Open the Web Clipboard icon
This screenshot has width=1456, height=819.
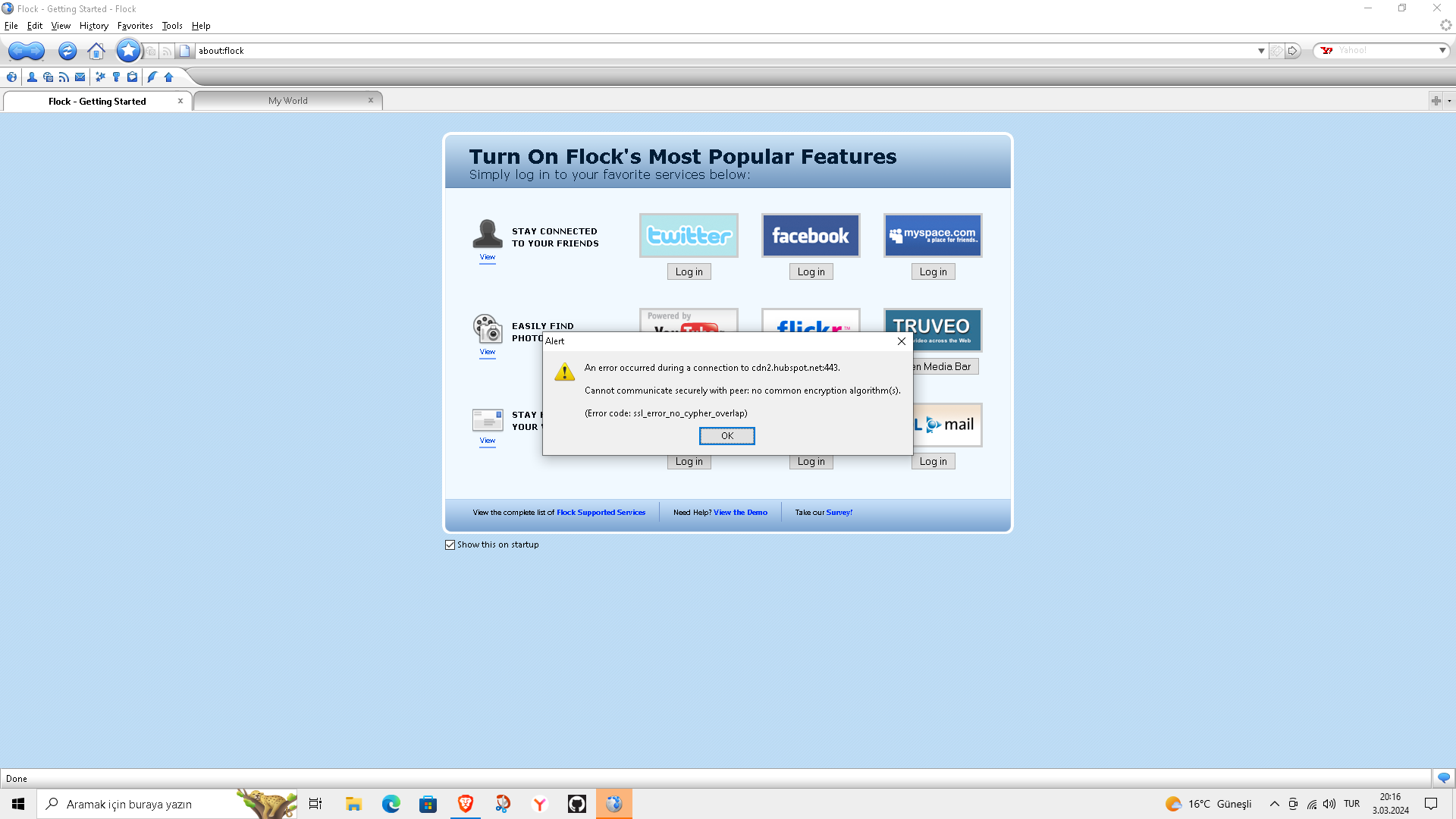[x=132, y=77]
